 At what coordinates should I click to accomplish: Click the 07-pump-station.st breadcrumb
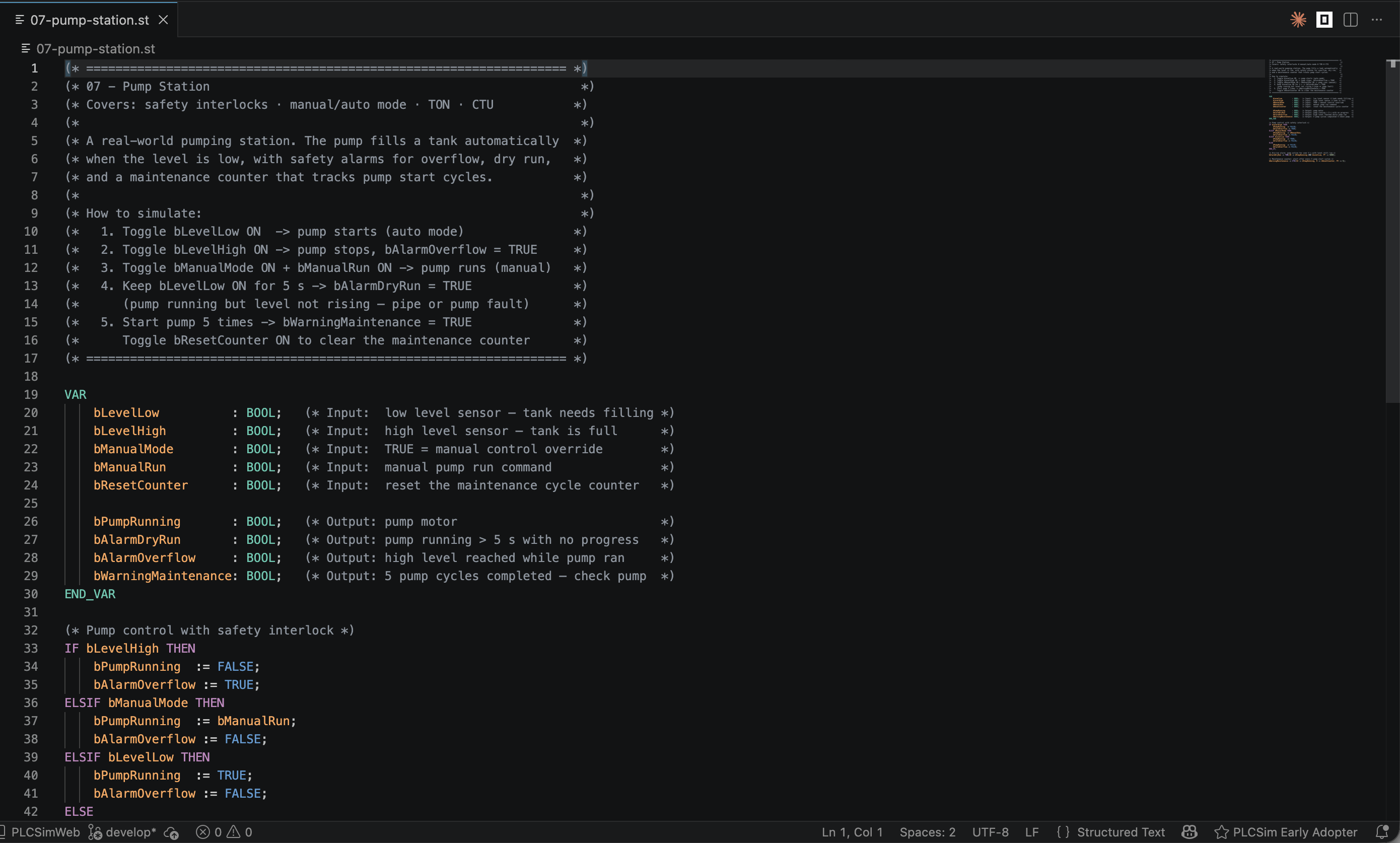pyautogui.click(x=95, y=49)
